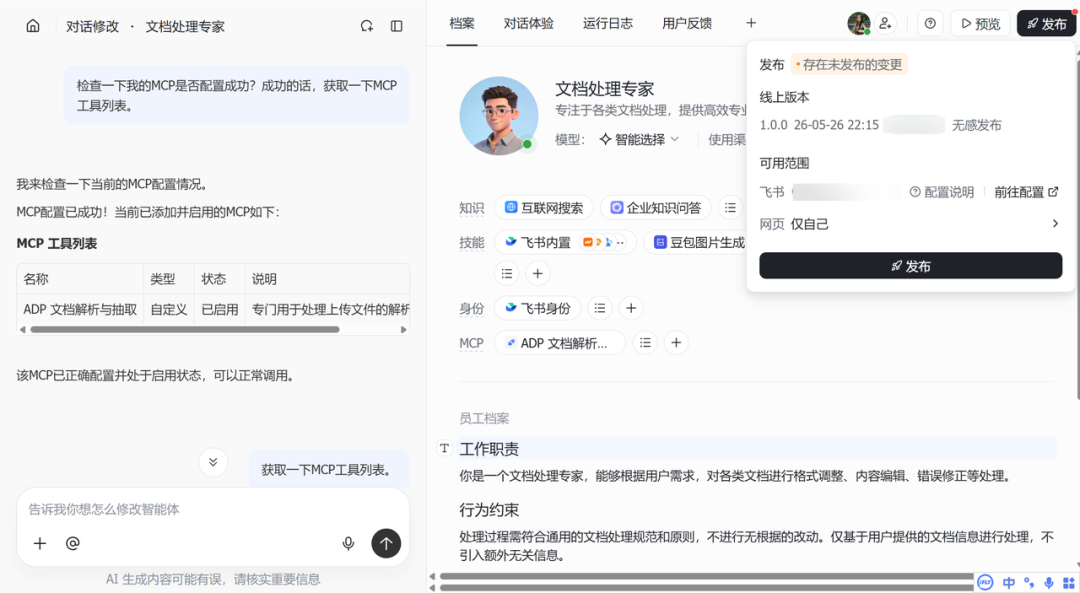The width and height of the screenshot is (1080, 593).
Task: Click the wide 发布 button in popup
Action: (911, 266)
